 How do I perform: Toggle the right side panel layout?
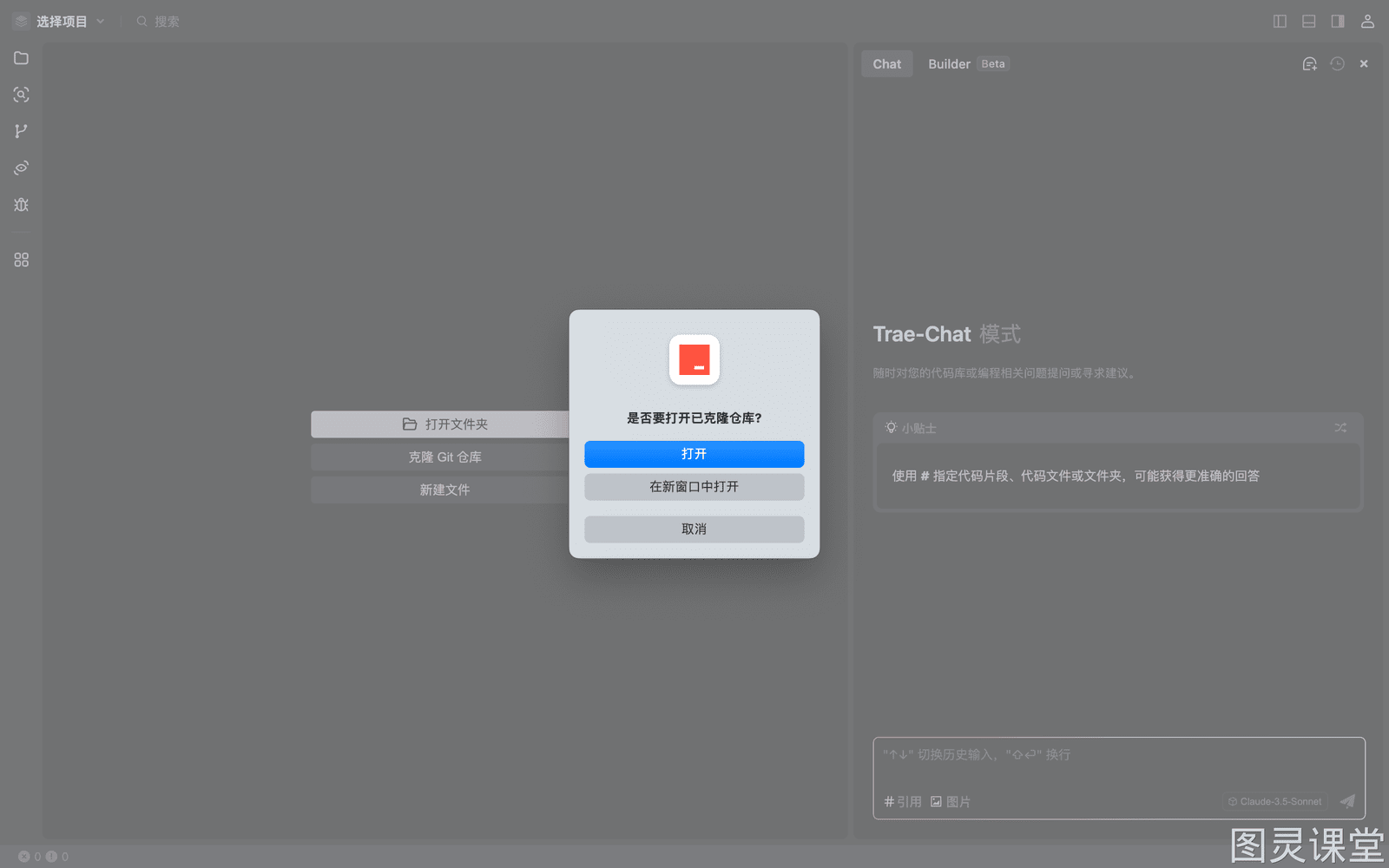tap(1338, 22)
